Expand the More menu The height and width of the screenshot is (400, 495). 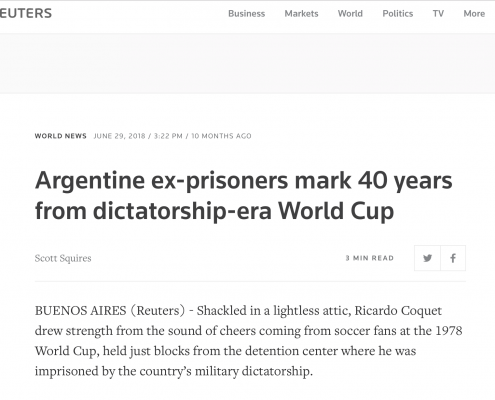tap(474, 14)
